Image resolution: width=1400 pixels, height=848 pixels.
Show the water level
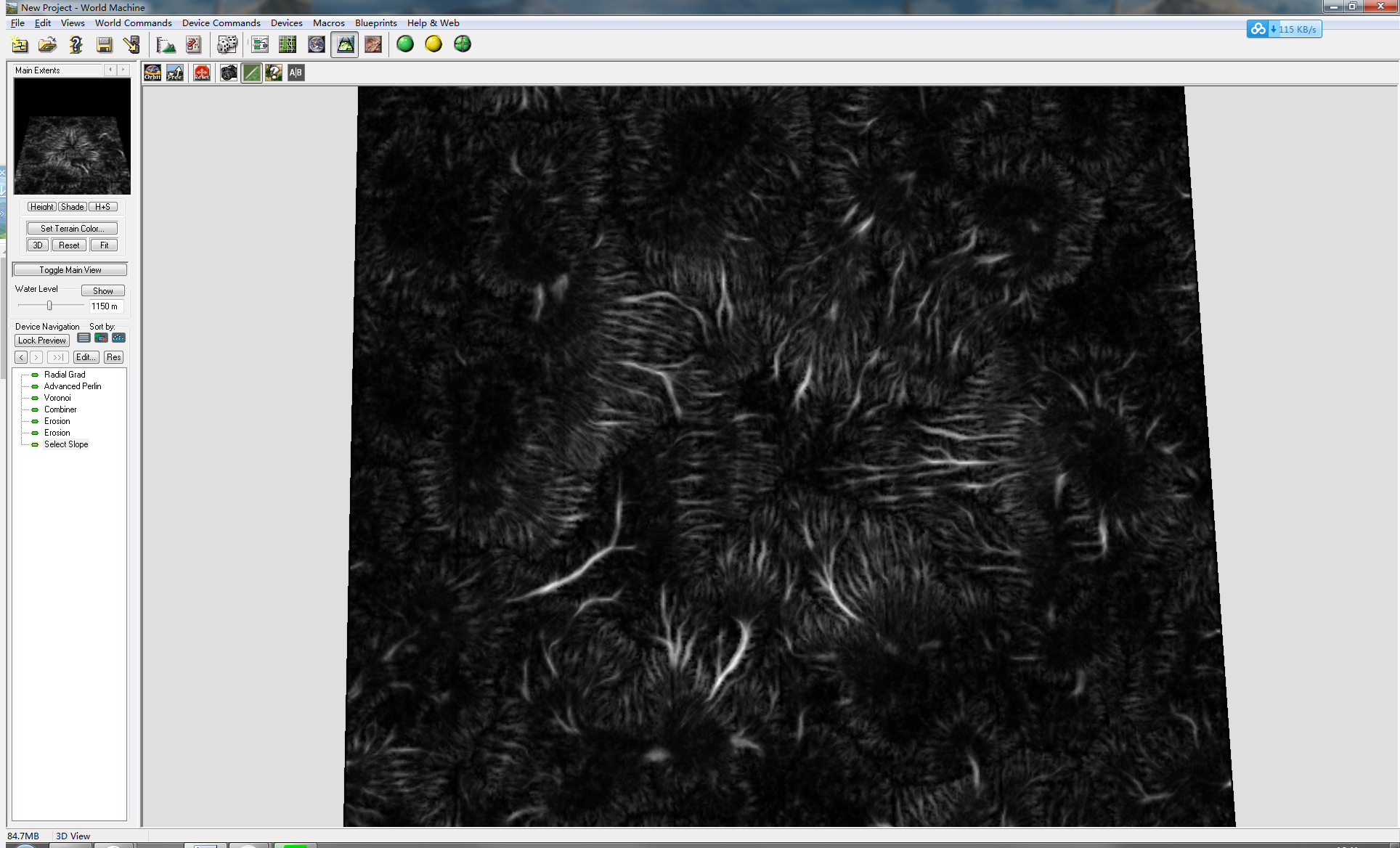click(102, 291)
